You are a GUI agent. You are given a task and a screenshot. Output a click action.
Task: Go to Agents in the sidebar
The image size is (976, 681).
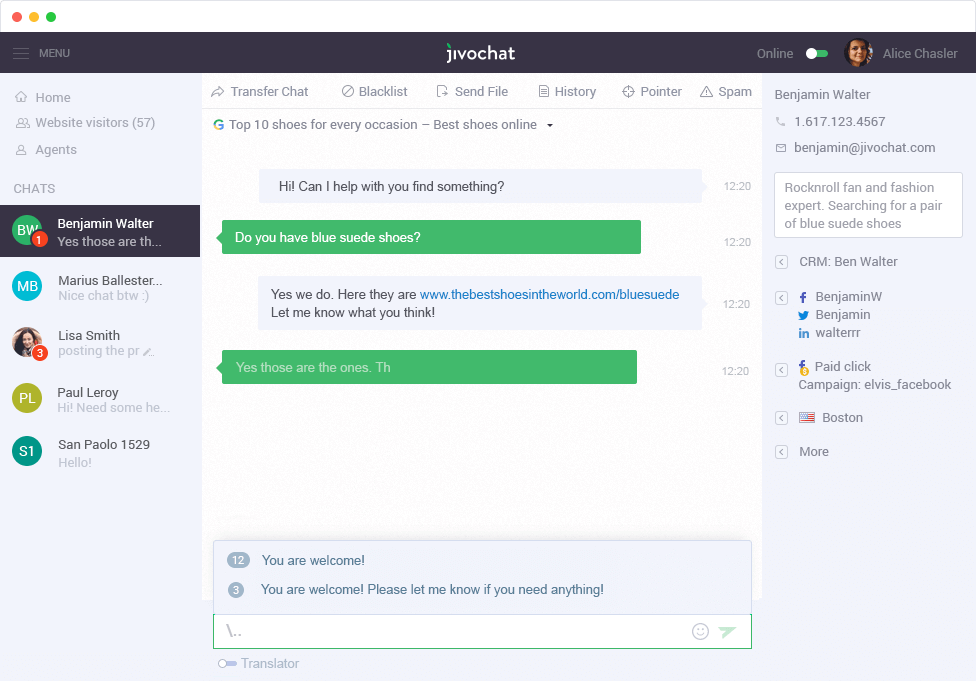pyautogui.click(x=55, y=150)
